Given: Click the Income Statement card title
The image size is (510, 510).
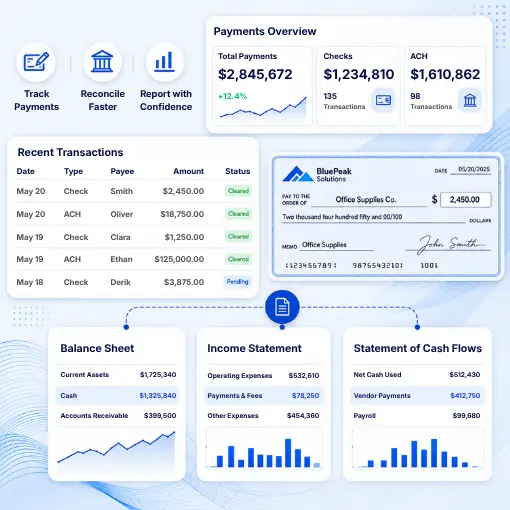Looking at the screenshot, I should coord(254,348).
